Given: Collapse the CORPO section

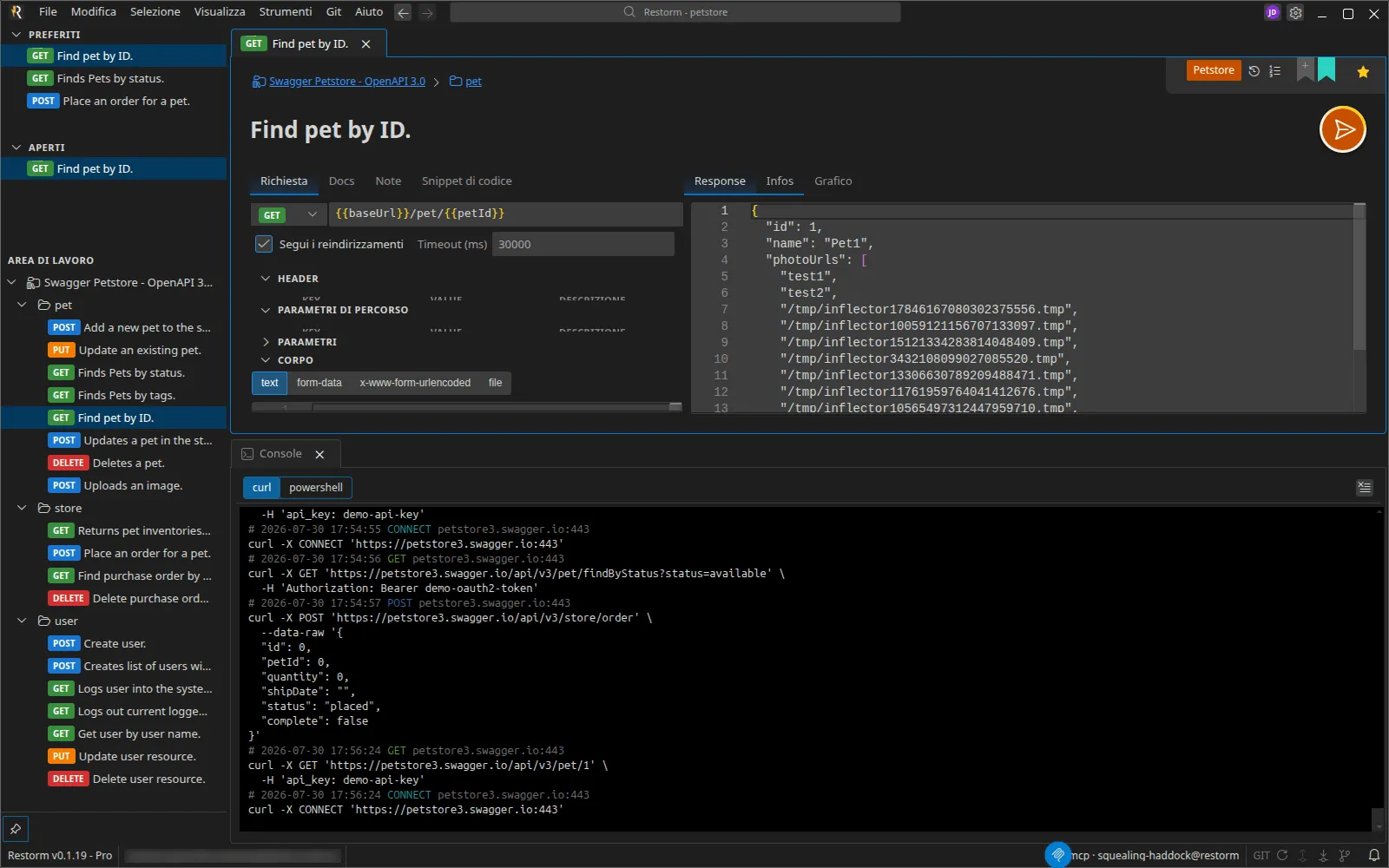Looking at the screenshot, I should [266, 360].
